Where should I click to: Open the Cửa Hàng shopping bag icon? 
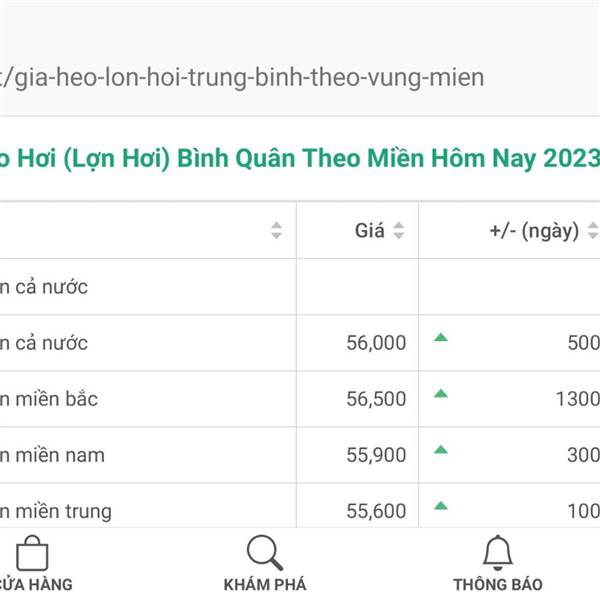[32, 553]
